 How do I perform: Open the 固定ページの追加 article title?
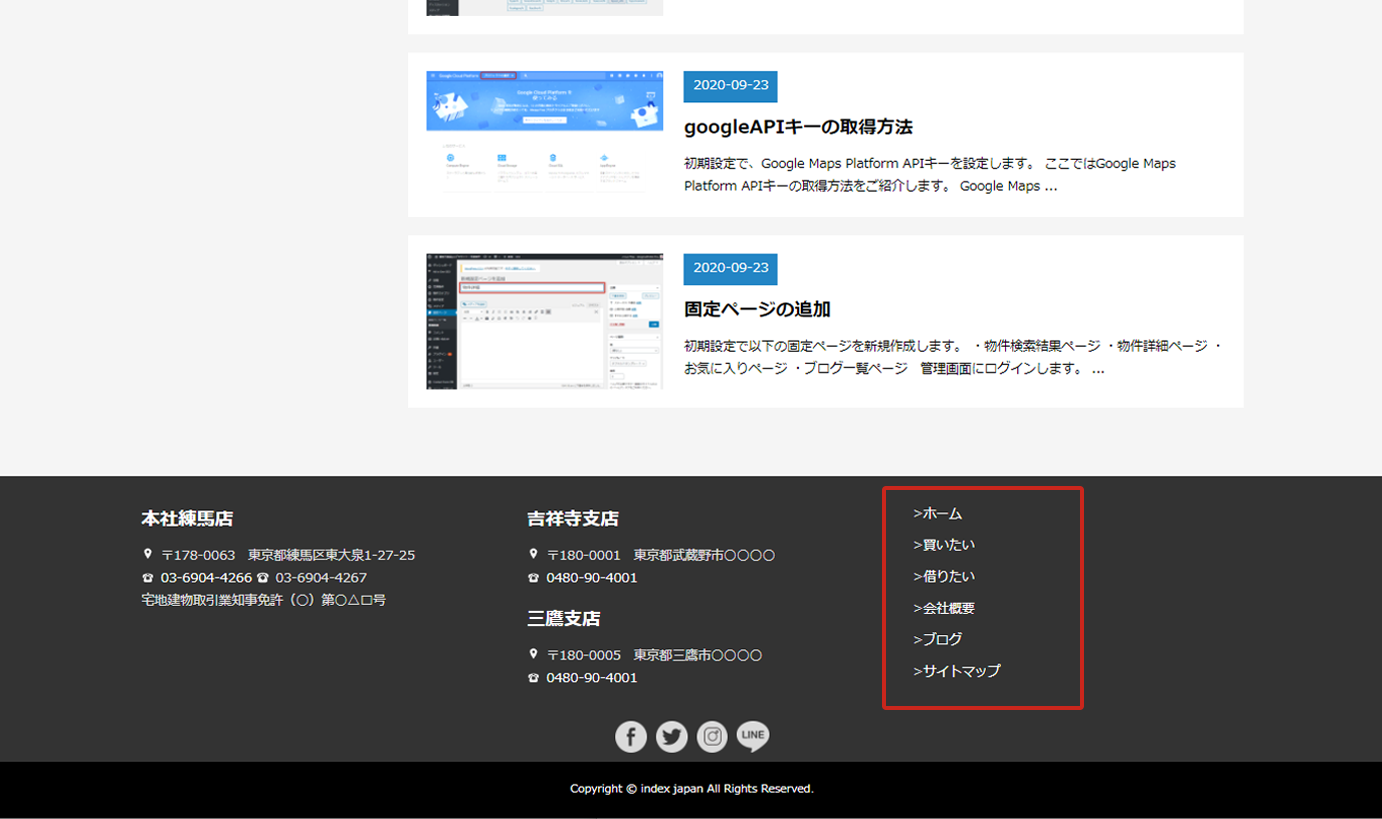click(757, 309)
